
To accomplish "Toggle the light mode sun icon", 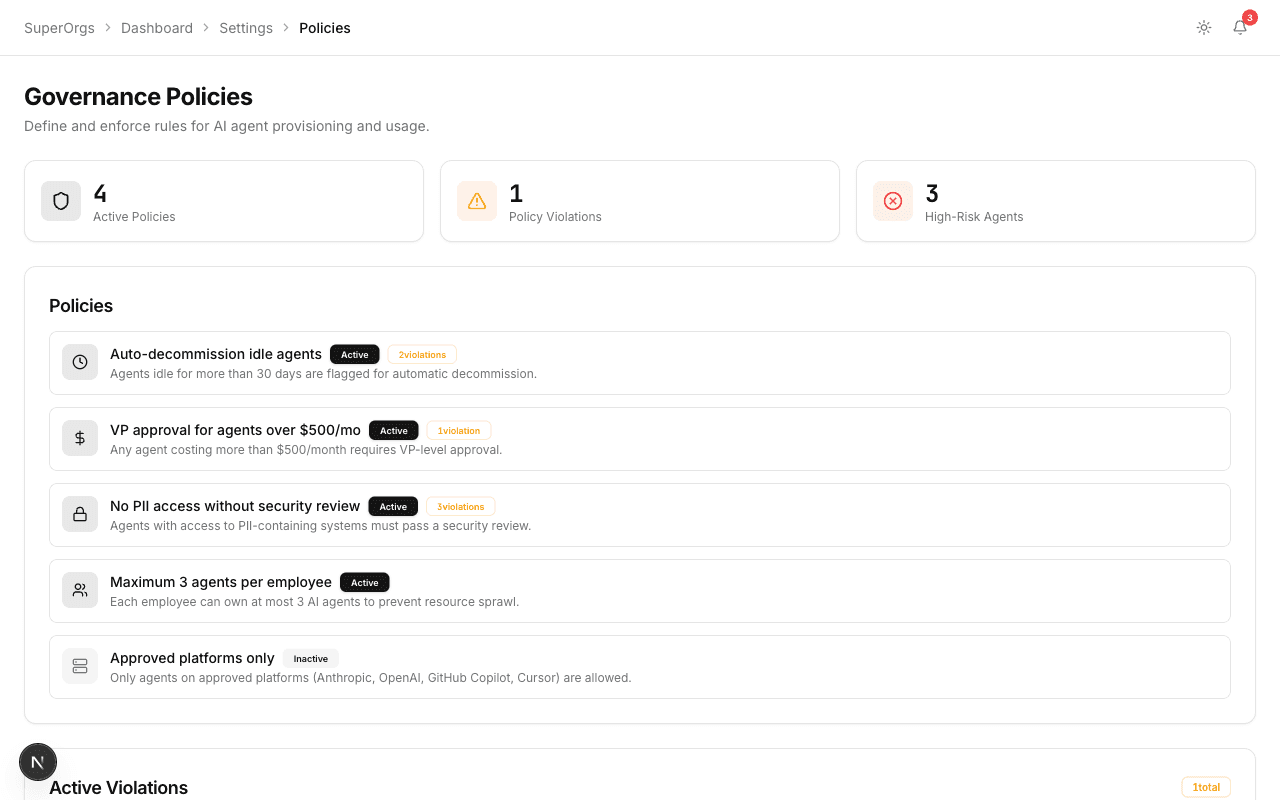I will pos(1204,27).
